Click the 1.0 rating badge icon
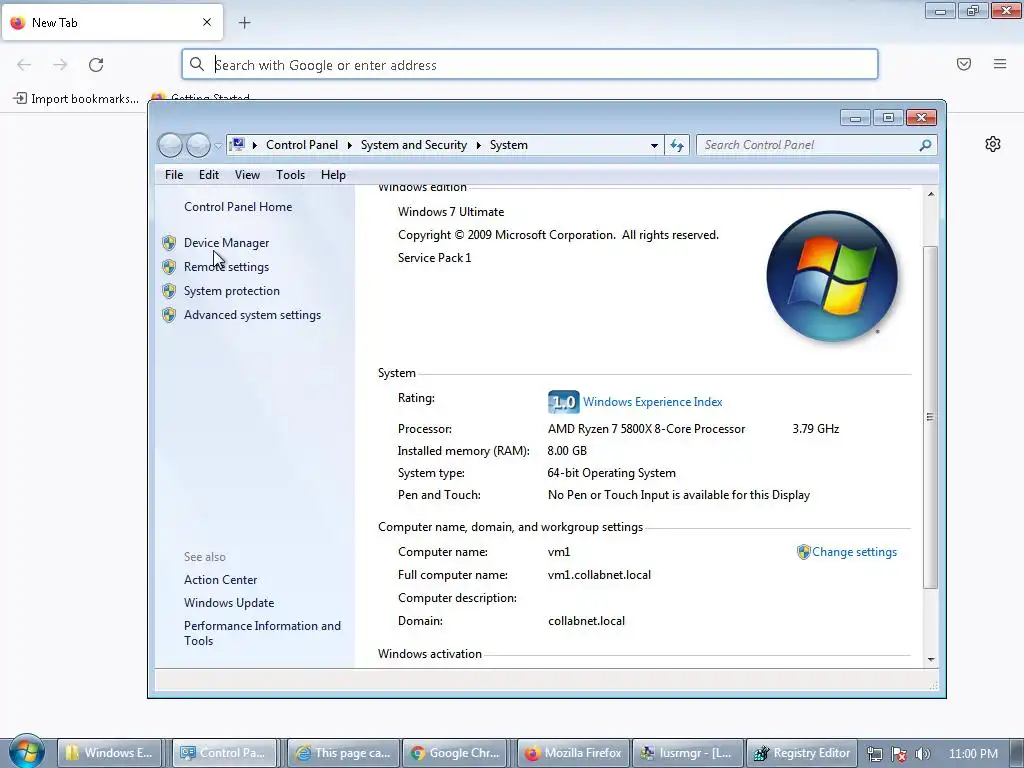This screenshot has height=768, width=1024. tap(563, 402)
